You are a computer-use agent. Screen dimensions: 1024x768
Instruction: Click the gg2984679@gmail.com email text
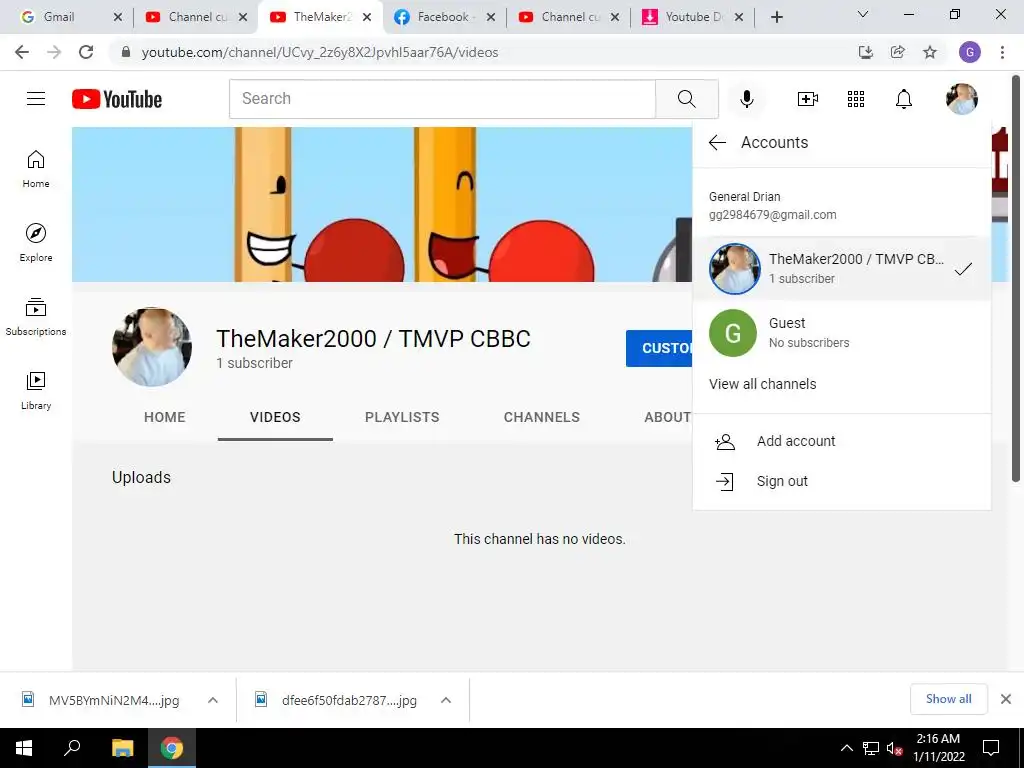tap(773, 215)
